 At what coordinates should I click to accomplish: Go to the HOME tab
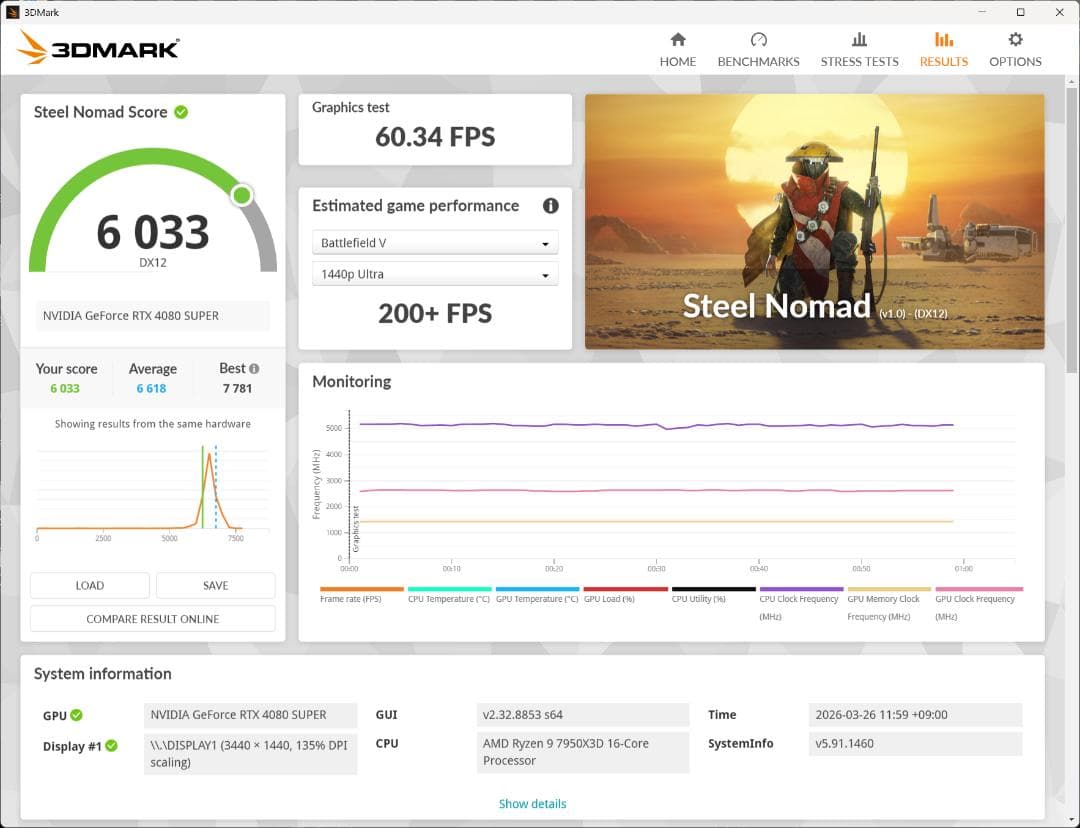678,50
